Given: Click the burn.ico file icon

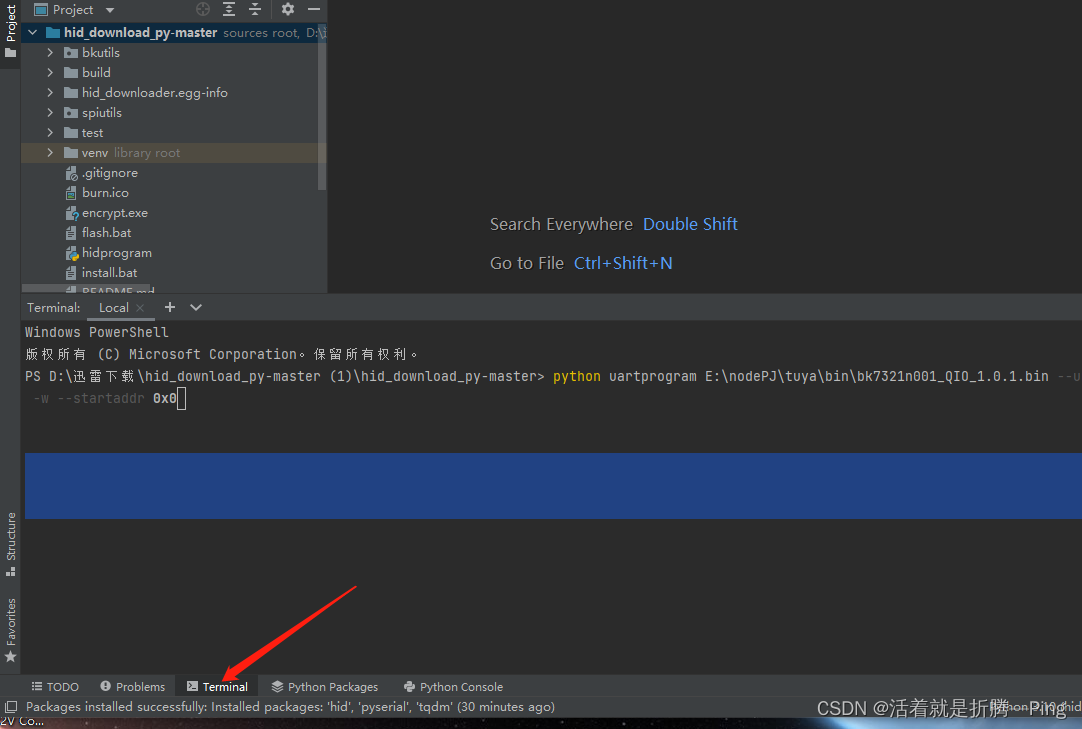Looking at the screenshot, I should [x=71, y=193].
